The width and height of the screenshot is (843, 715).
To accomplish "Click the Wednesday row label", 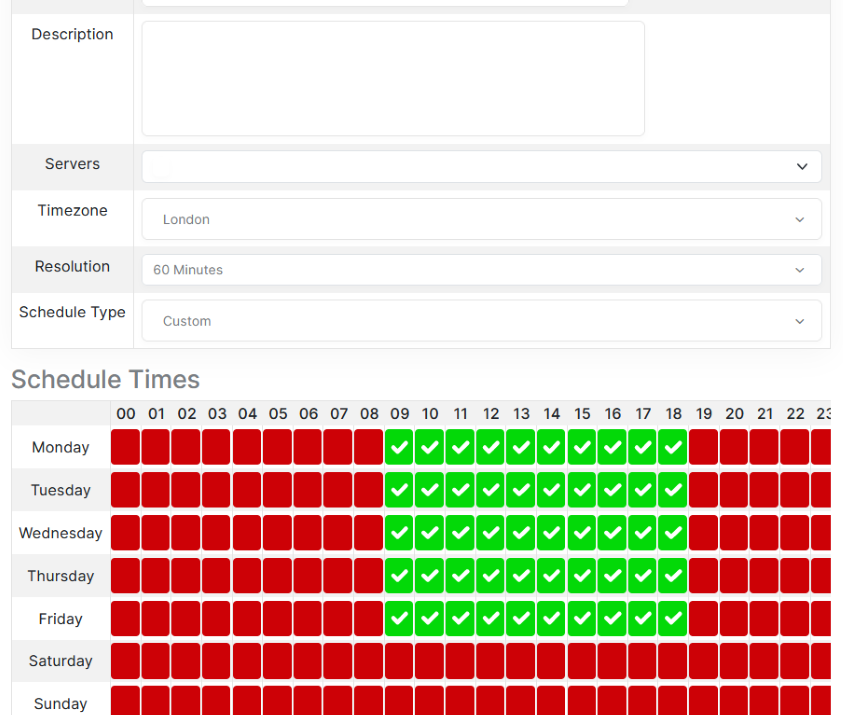I will [61, 533].
